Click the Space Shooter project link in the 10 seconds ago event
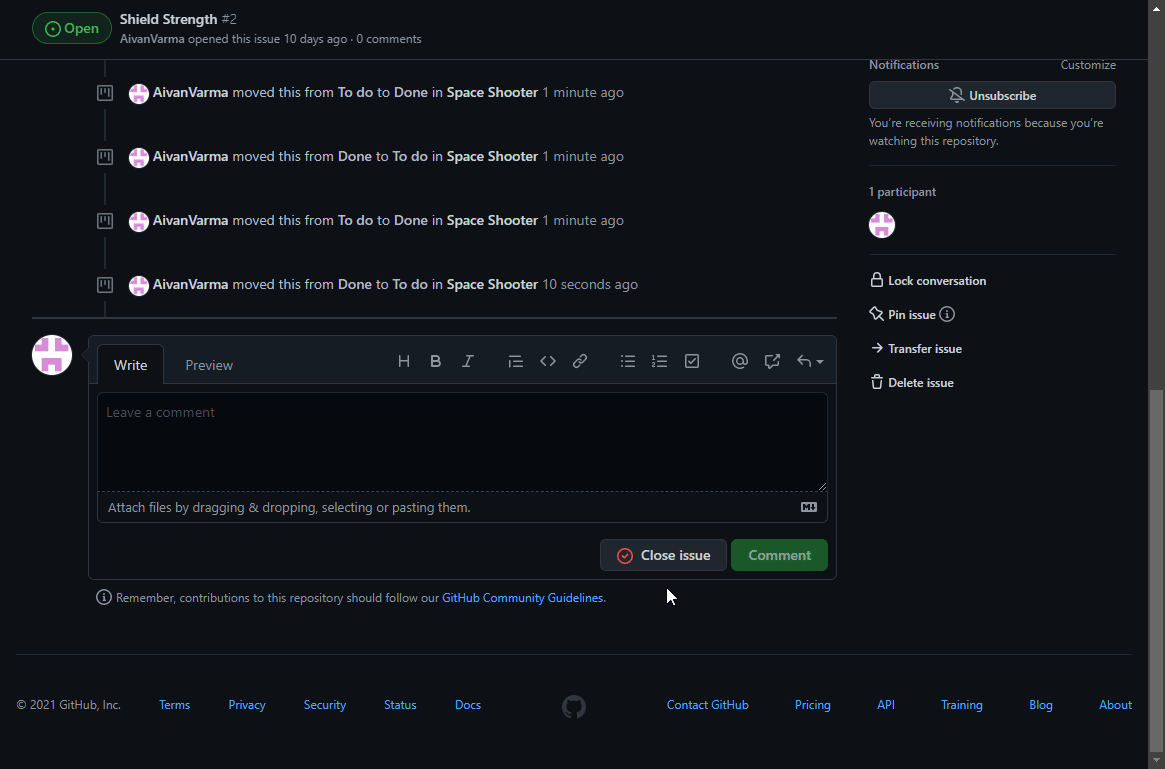The height and width of the screenshot is (769, 1165). click(492, 284)
